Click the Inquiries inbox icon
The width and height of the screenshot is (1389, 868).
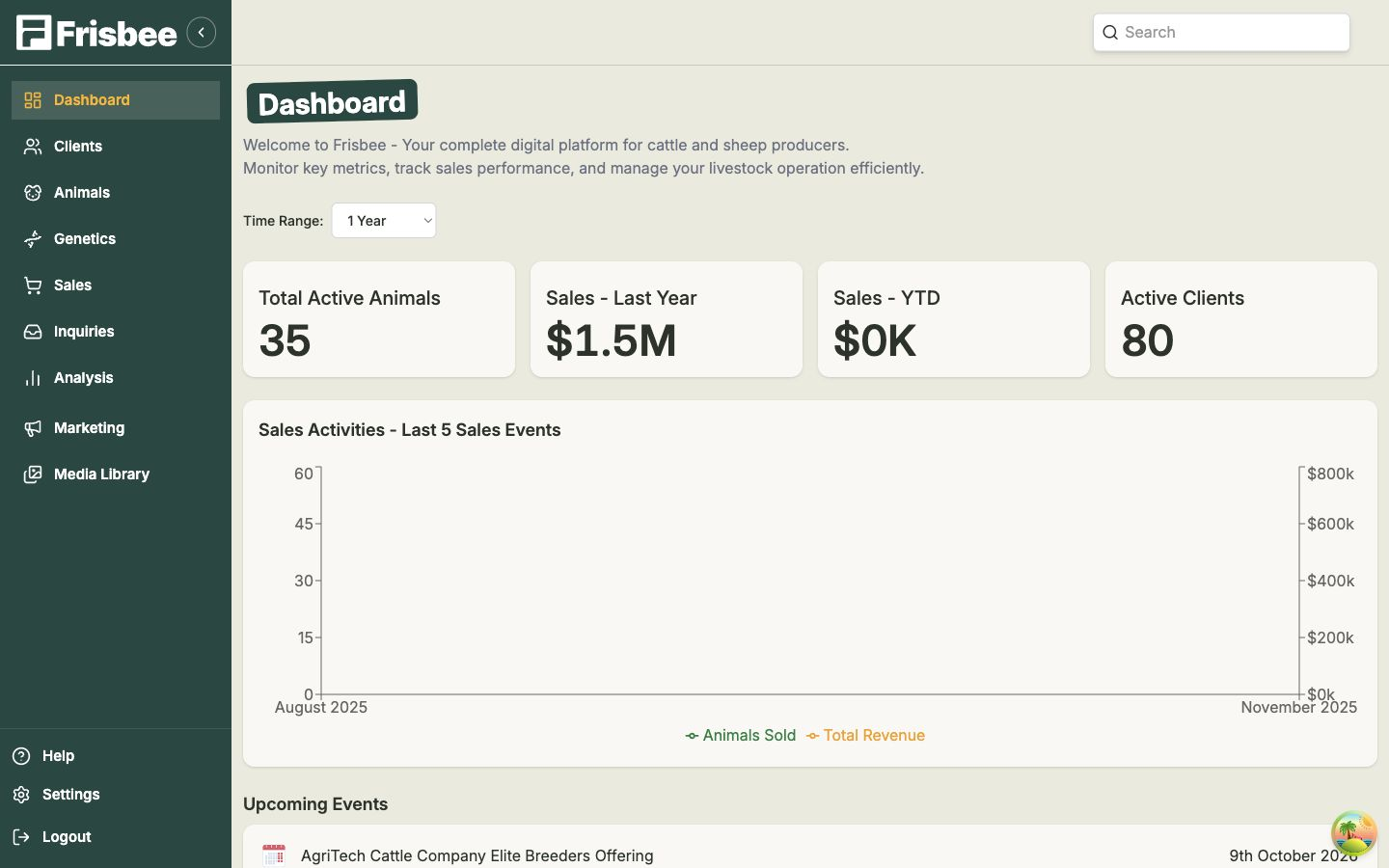[x=33, y=332]
